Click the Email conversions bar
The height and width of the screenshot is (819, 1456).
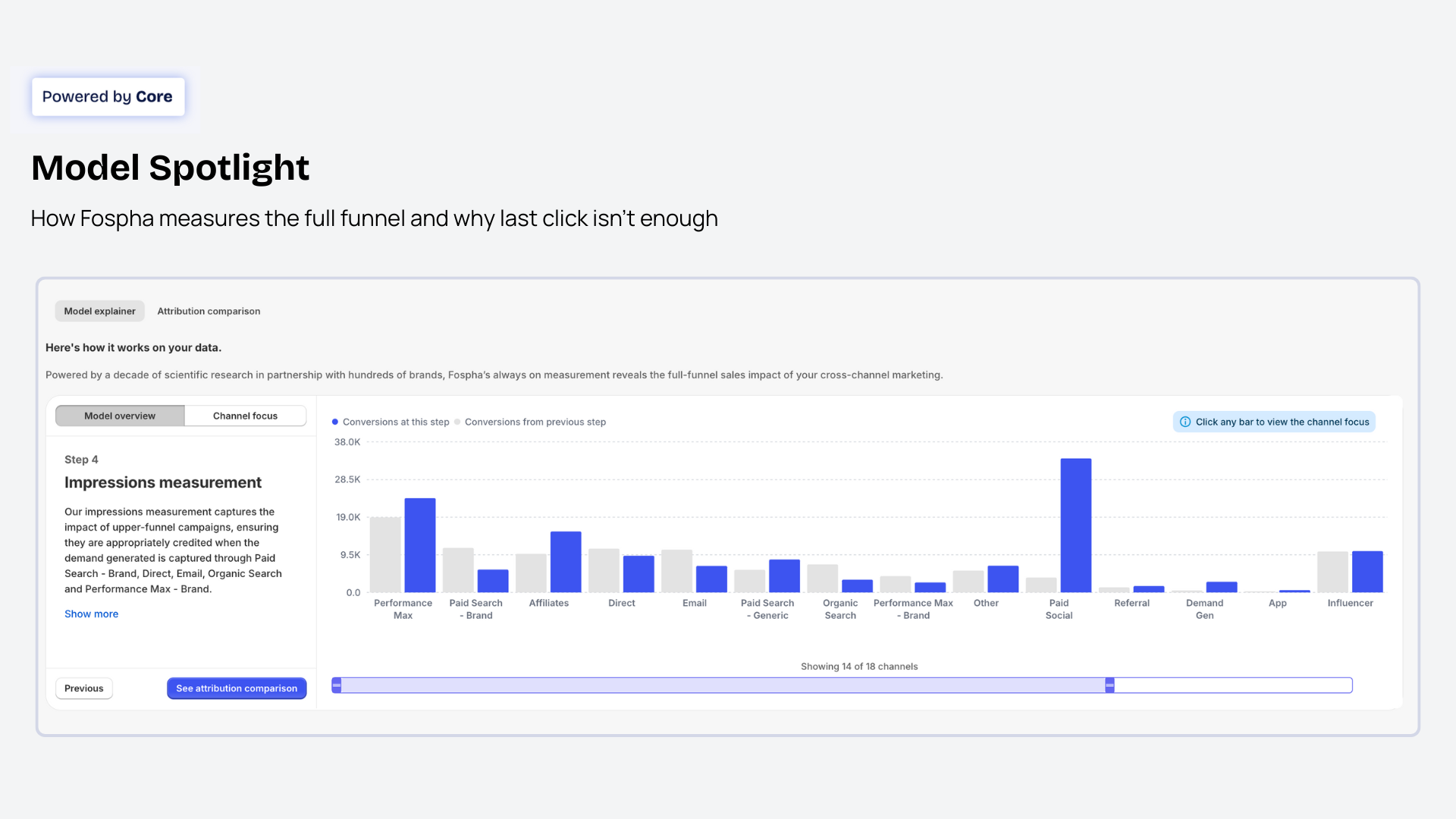point(711,578)
